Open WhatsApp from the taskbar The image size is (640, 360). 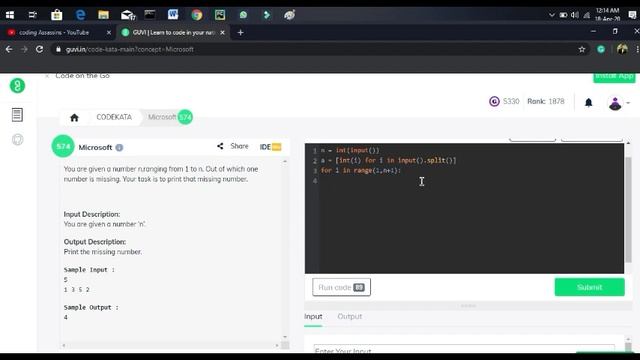click(243, 15)
